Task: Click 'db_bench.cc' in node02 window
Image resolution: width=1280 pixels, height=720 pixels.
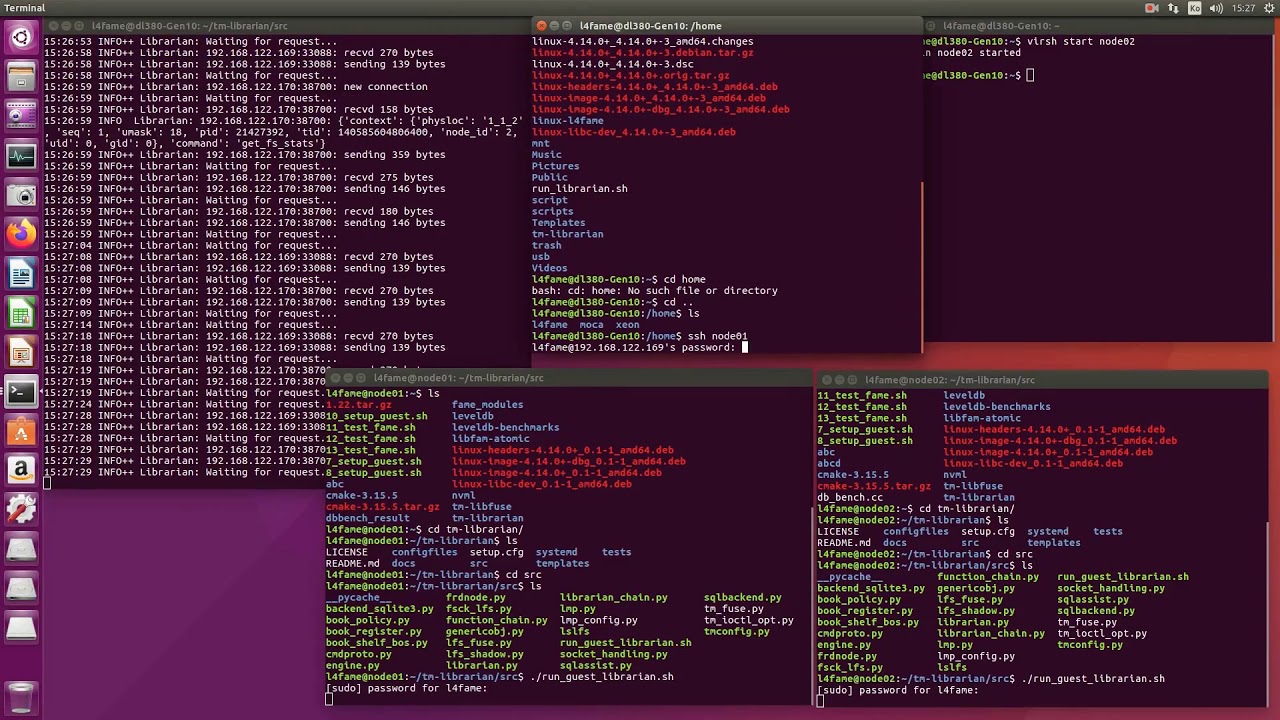Action: (850, 497)
